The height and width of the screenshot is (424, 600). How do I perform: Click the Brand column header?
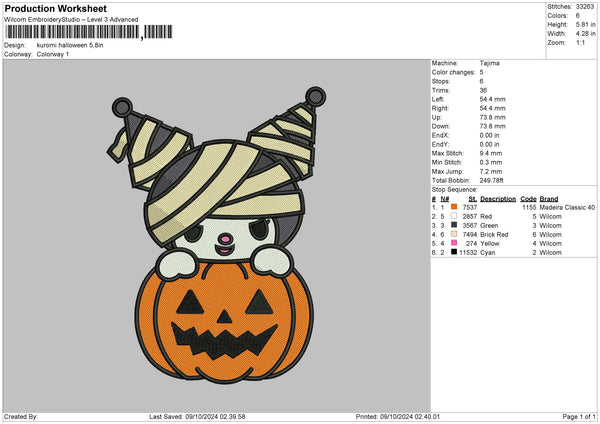click(550, 199)
